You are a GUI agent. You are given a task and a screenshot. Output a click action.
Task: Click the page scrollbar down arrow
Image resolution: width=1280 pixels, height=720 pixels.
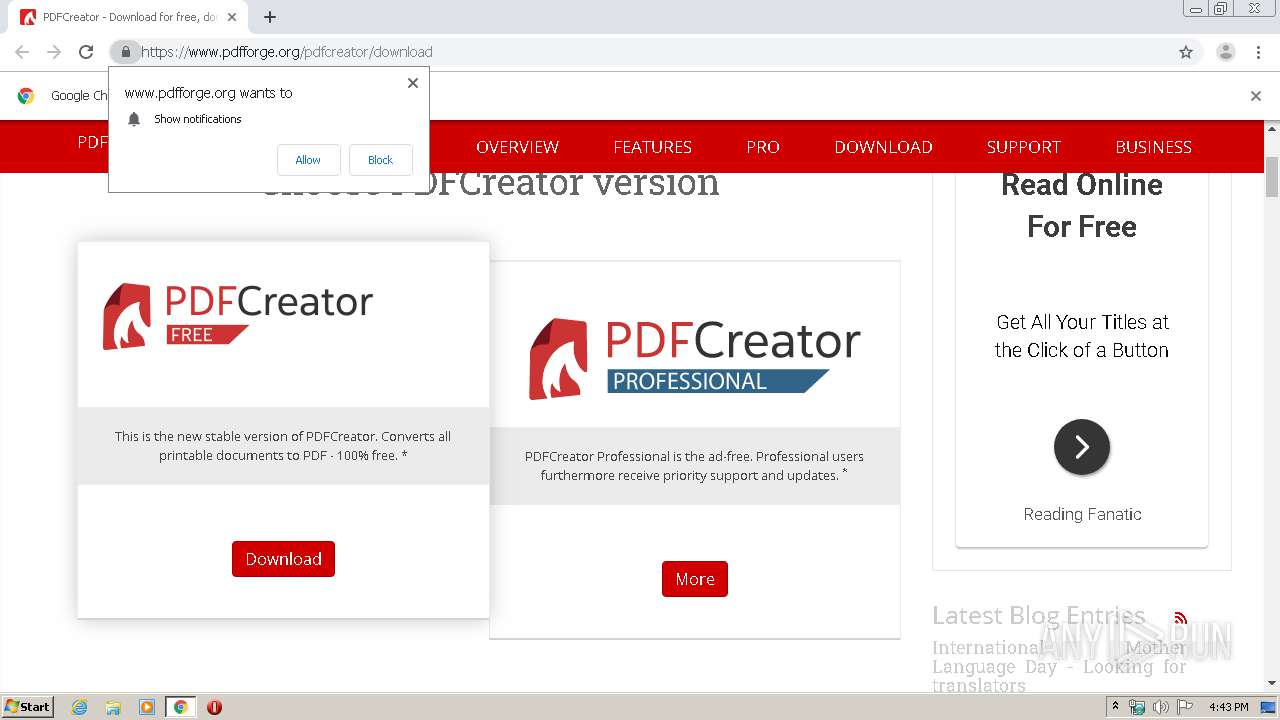click(1272, 683)
